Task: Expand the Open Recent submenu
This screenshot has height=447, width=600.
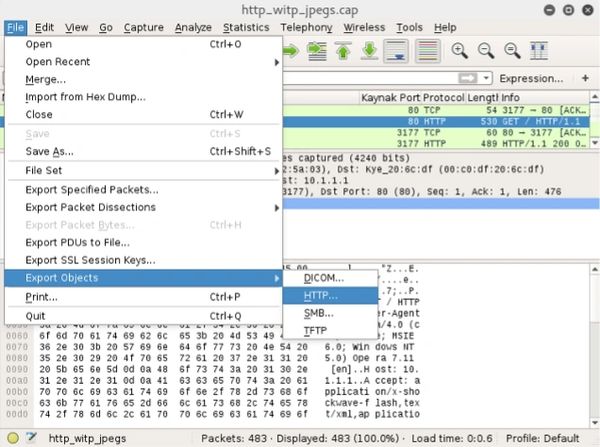Action: coord(143,62)
